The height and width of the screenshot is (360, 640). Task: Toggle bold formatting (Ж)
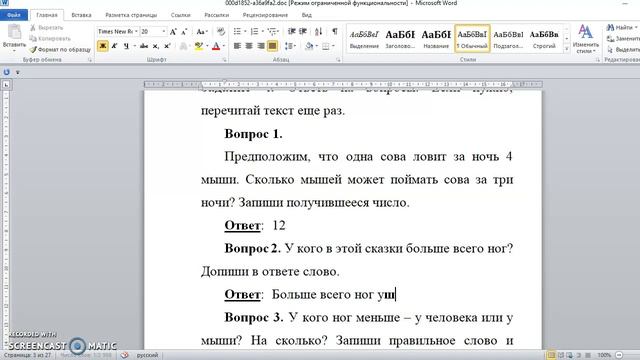[103, 46]
